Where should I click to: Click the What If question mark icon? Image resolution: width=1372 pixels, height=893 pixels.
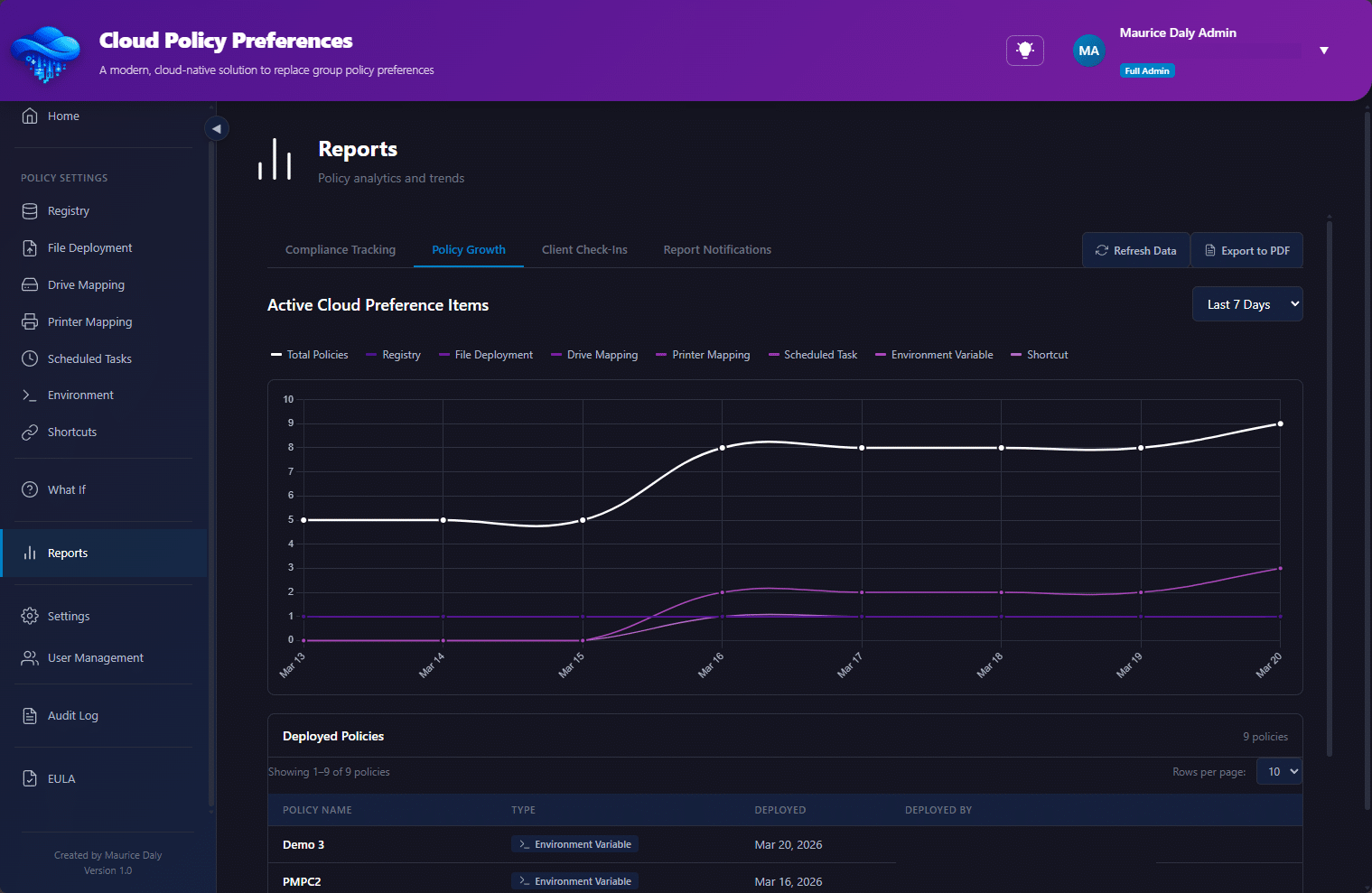tap(30, 490)
